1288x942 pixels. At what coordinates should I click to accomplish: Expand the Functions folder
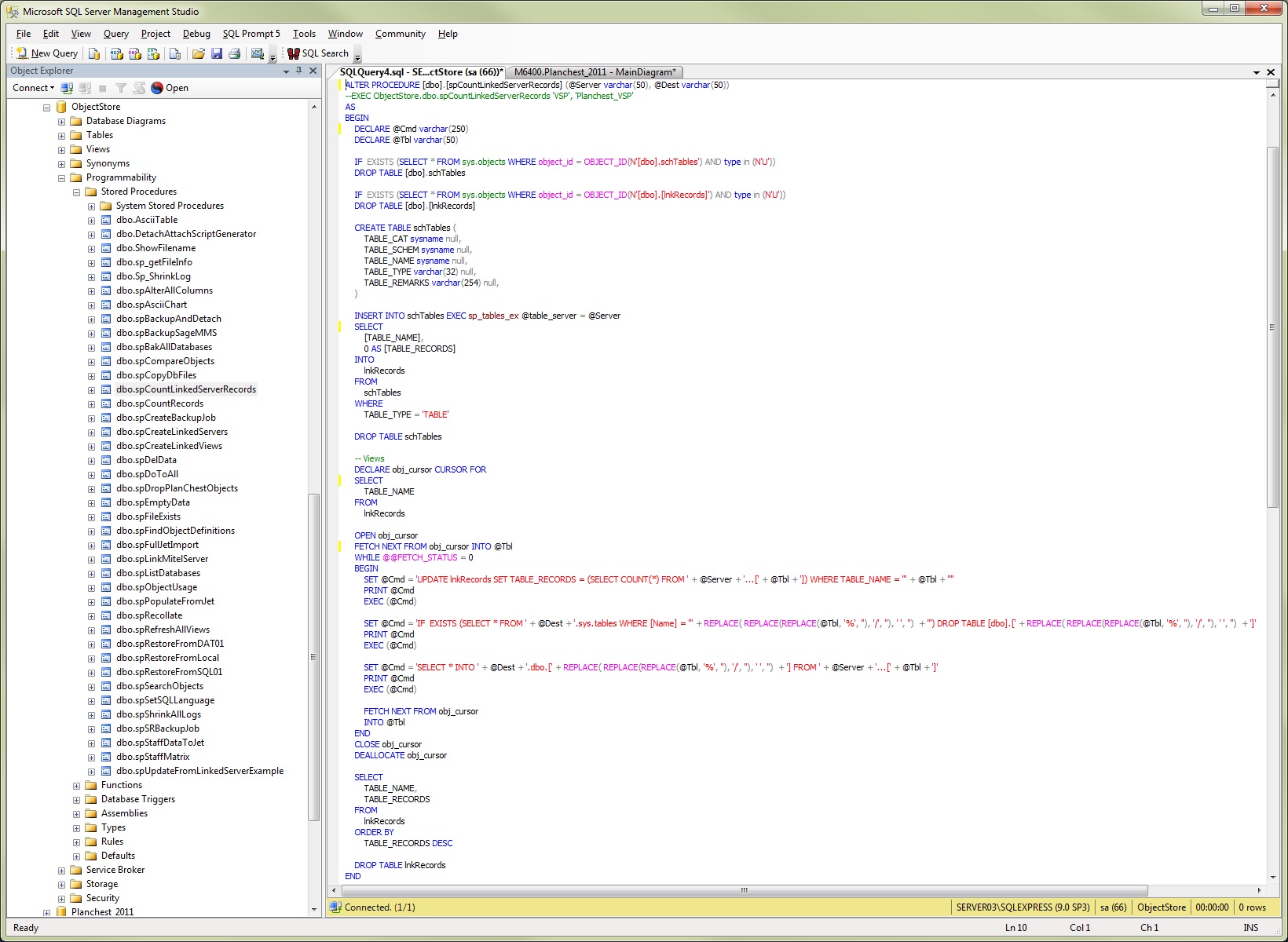coord(76,786)
